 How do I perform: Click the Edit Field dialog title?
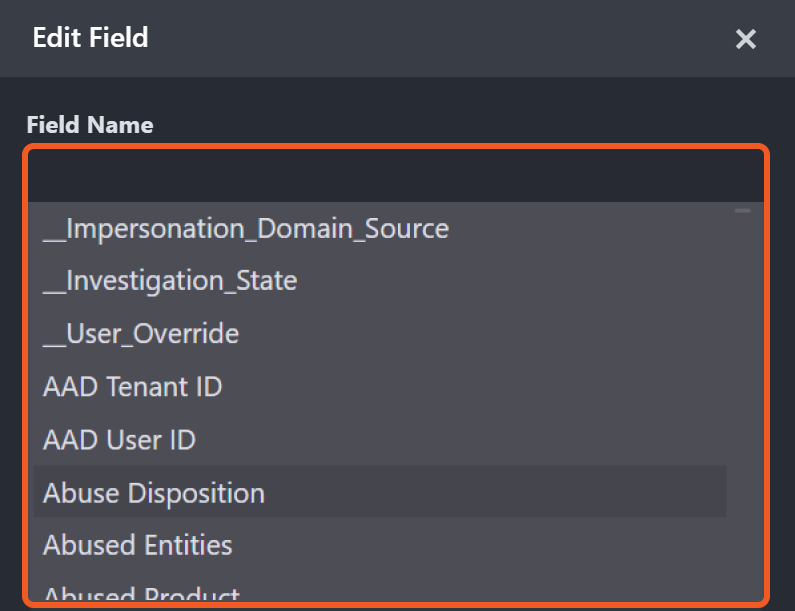90,38
